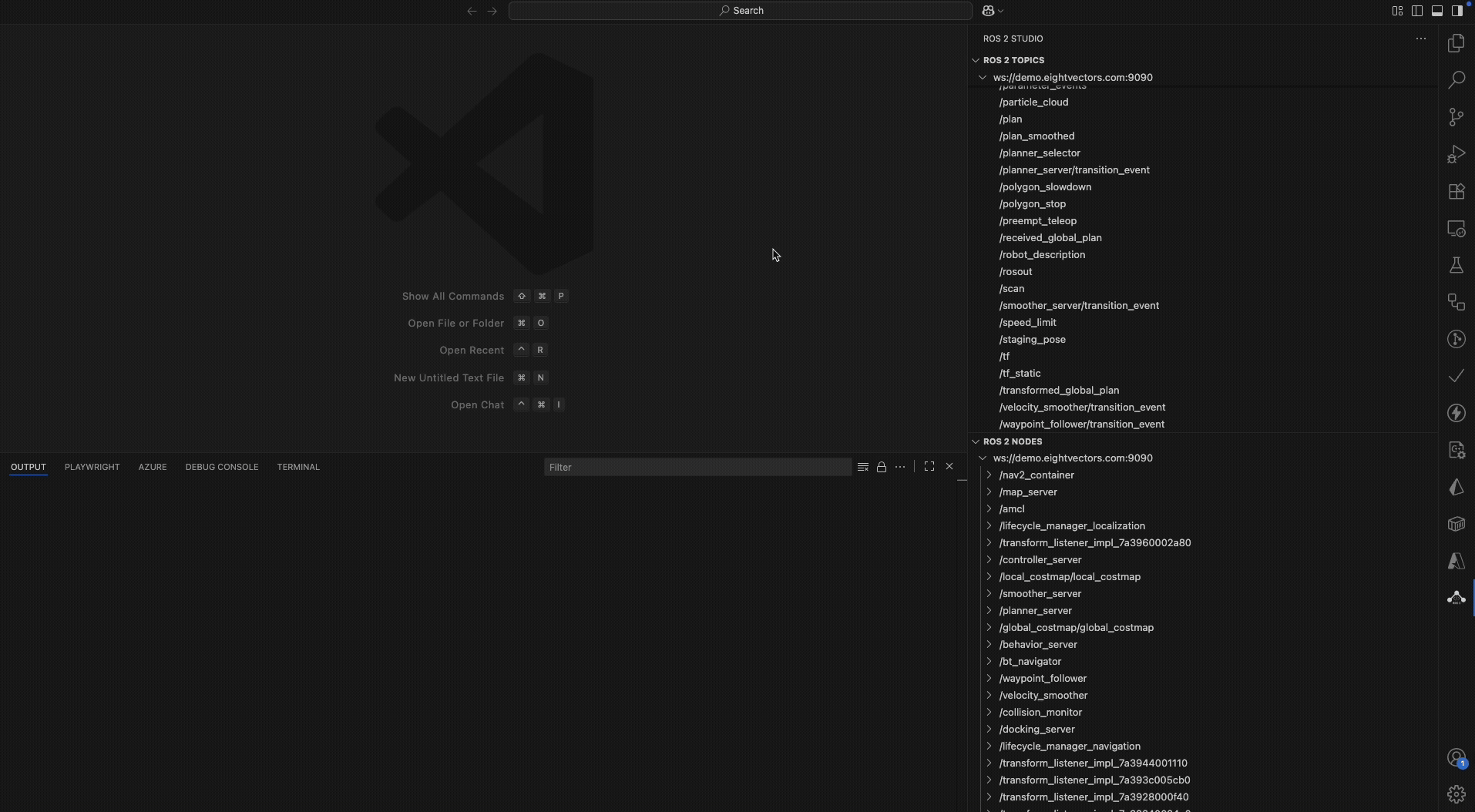
Task: Open ROS 2 Studio views and more actions
Action: (x=1421, y=39)
